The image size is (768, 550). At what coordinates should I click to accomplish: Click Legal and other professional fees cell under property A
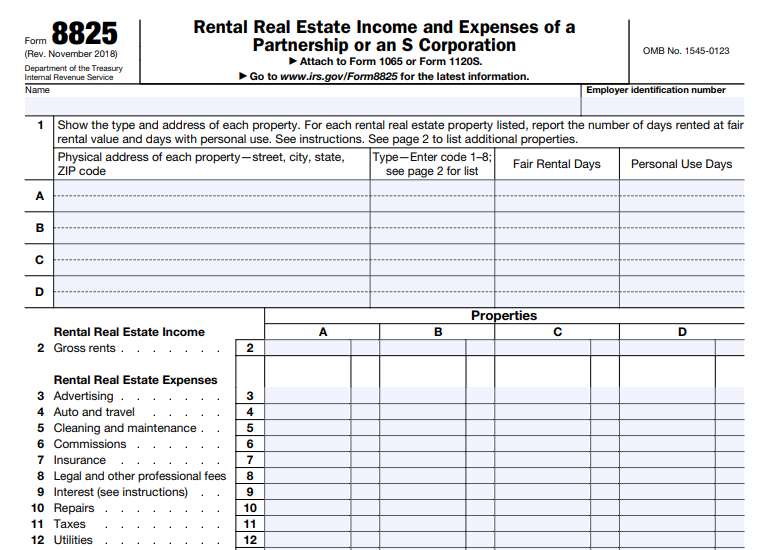(x=308, y=476)
